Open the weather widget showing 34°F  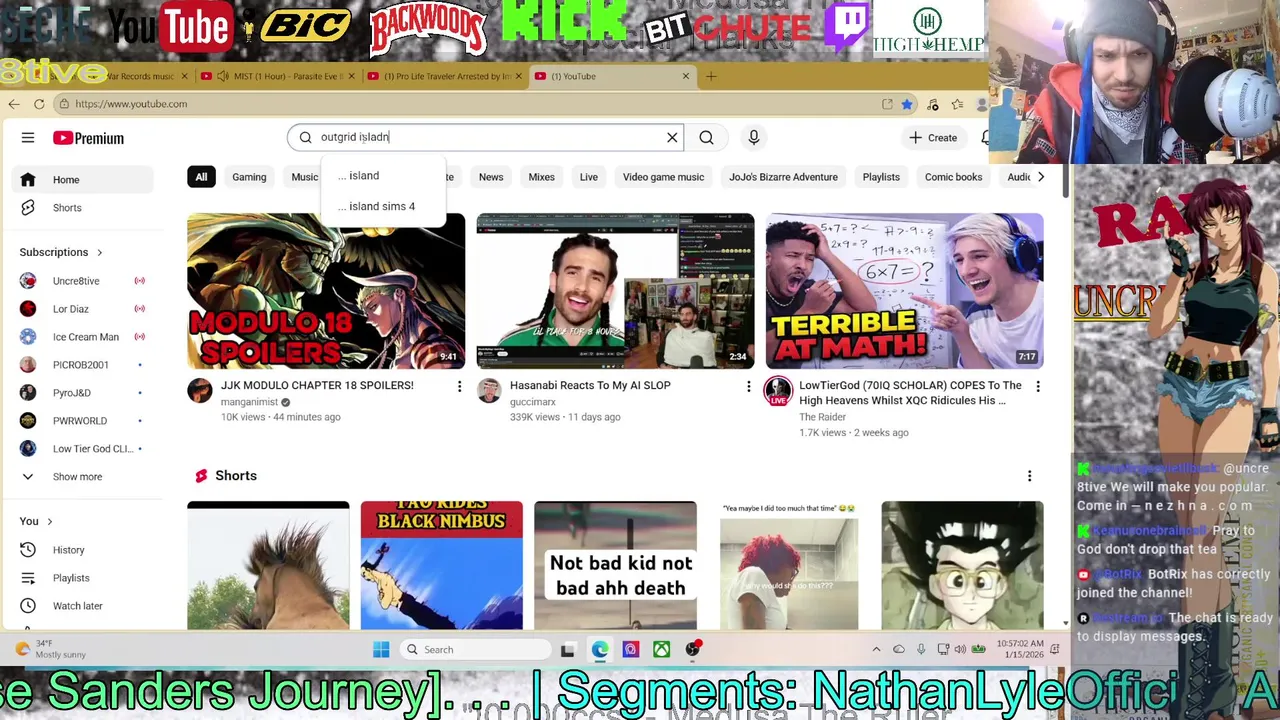point(50,650)
